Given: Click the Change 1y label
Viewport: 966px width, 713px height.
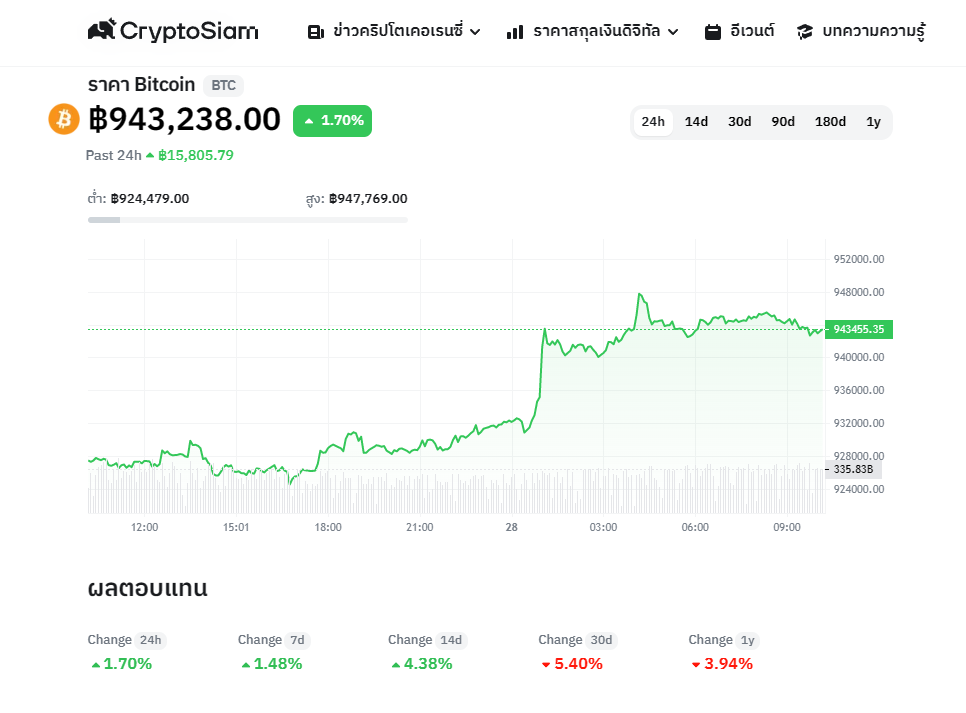Looking at the screenshot, I should [724, 640].
